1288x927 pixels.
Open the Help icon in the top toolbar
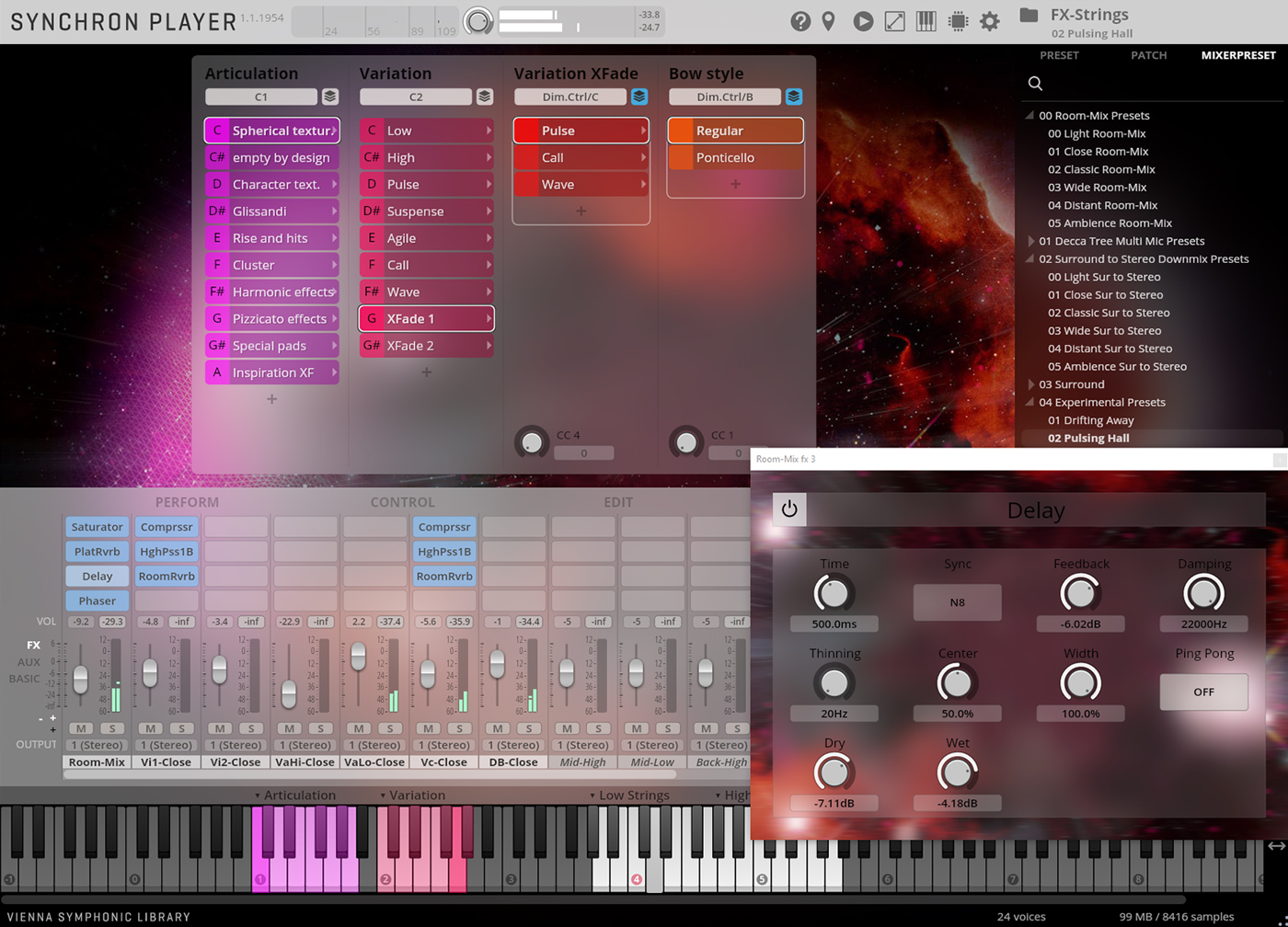coord(799,21)
